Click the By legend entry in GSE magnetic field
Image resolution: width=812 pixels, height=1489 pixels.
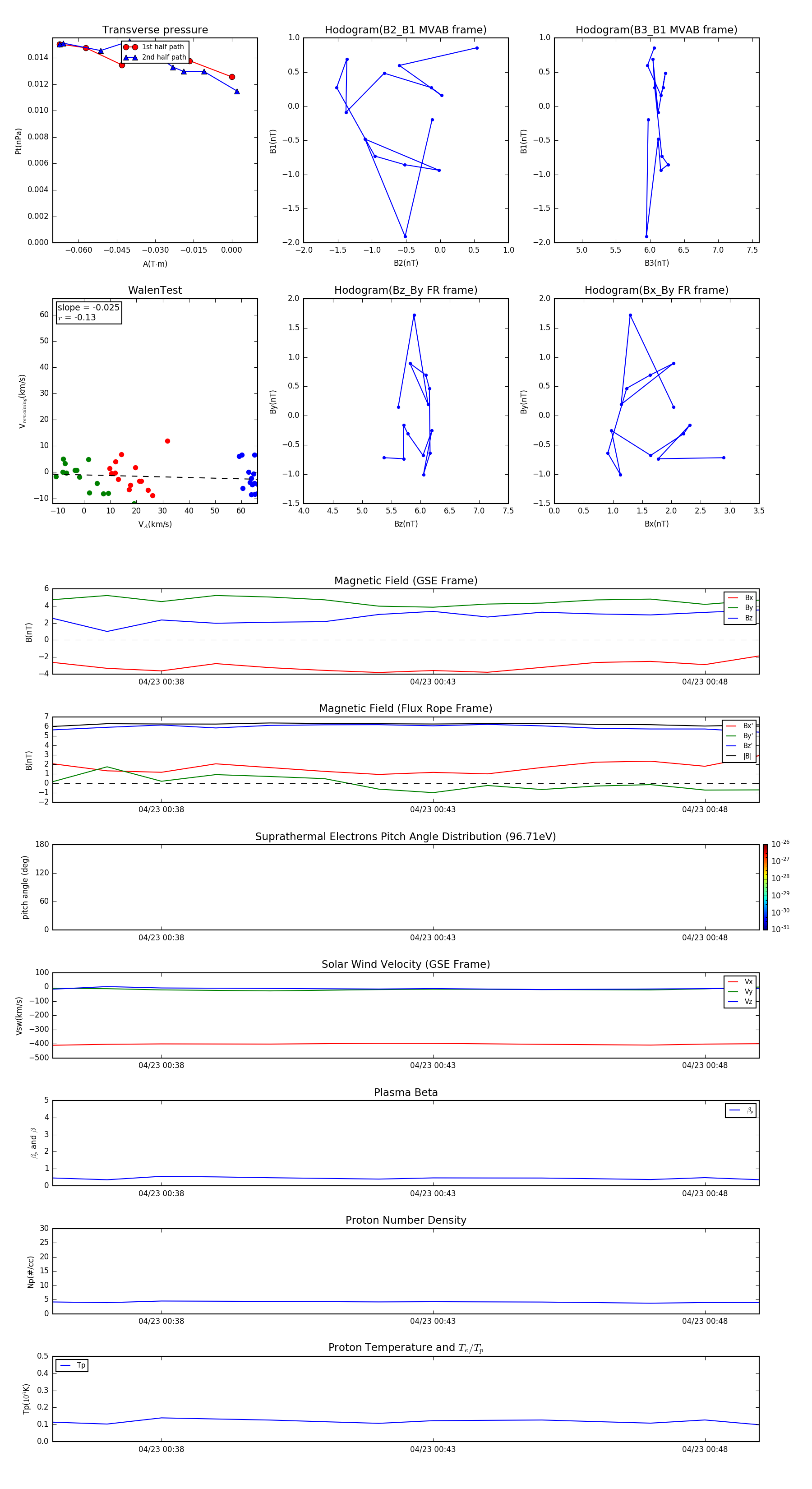[x=740, y=607]
